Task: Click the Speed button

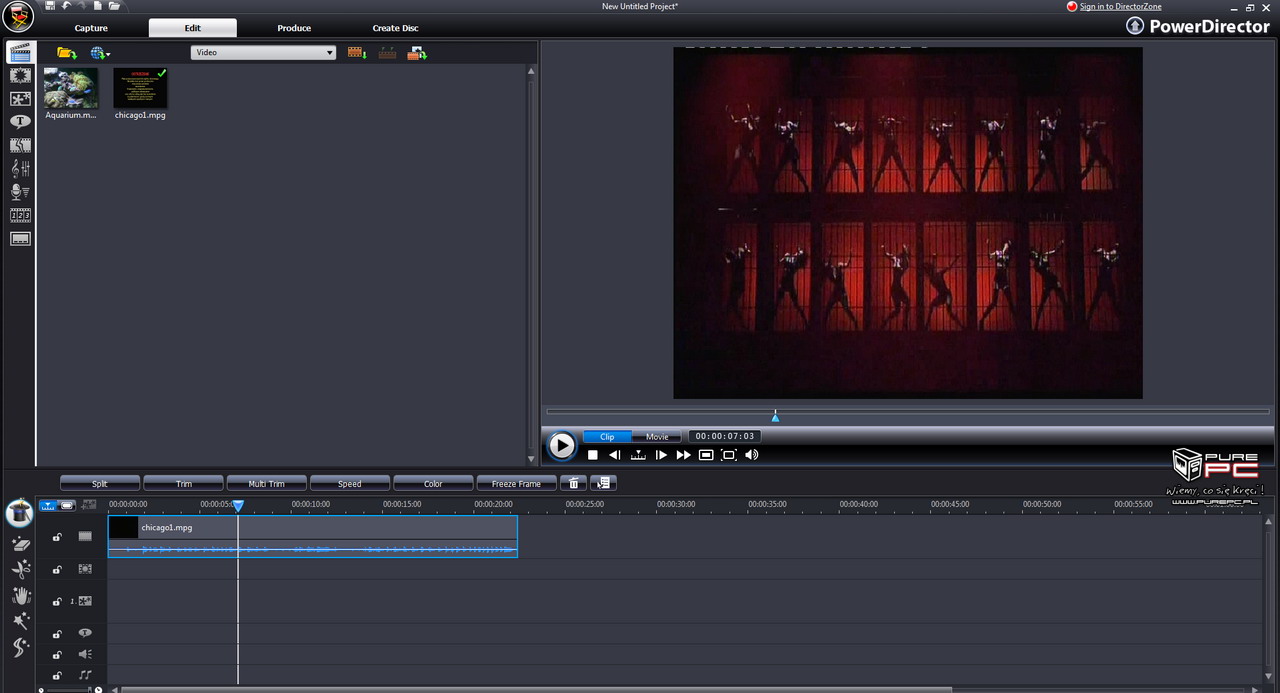Action: tap(350, 484)
